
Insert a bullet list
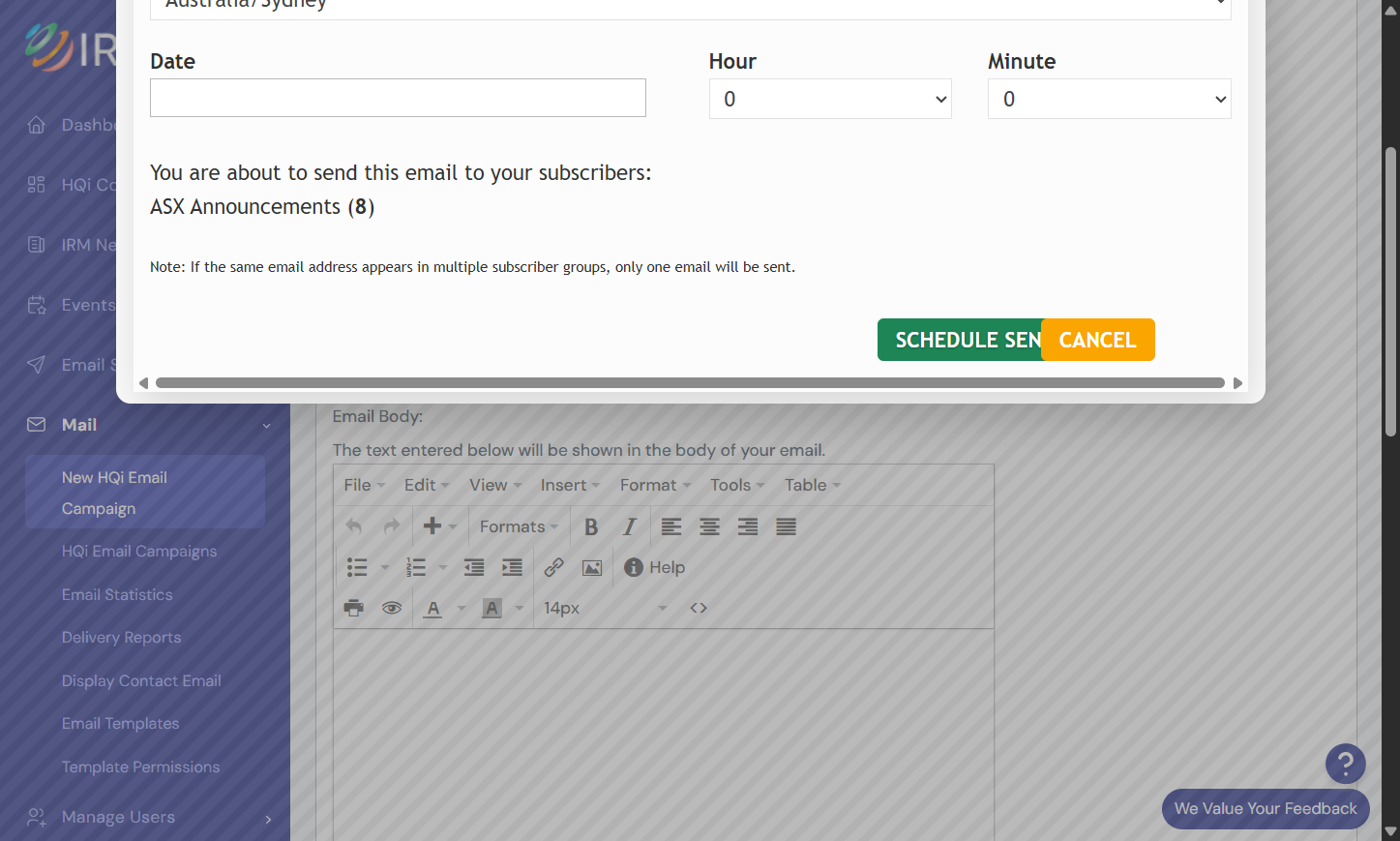coord(357,567)
